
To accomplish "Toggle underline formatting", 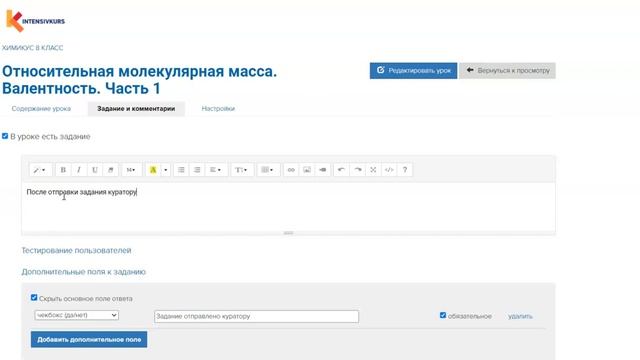I will click(x=95, y=170).
